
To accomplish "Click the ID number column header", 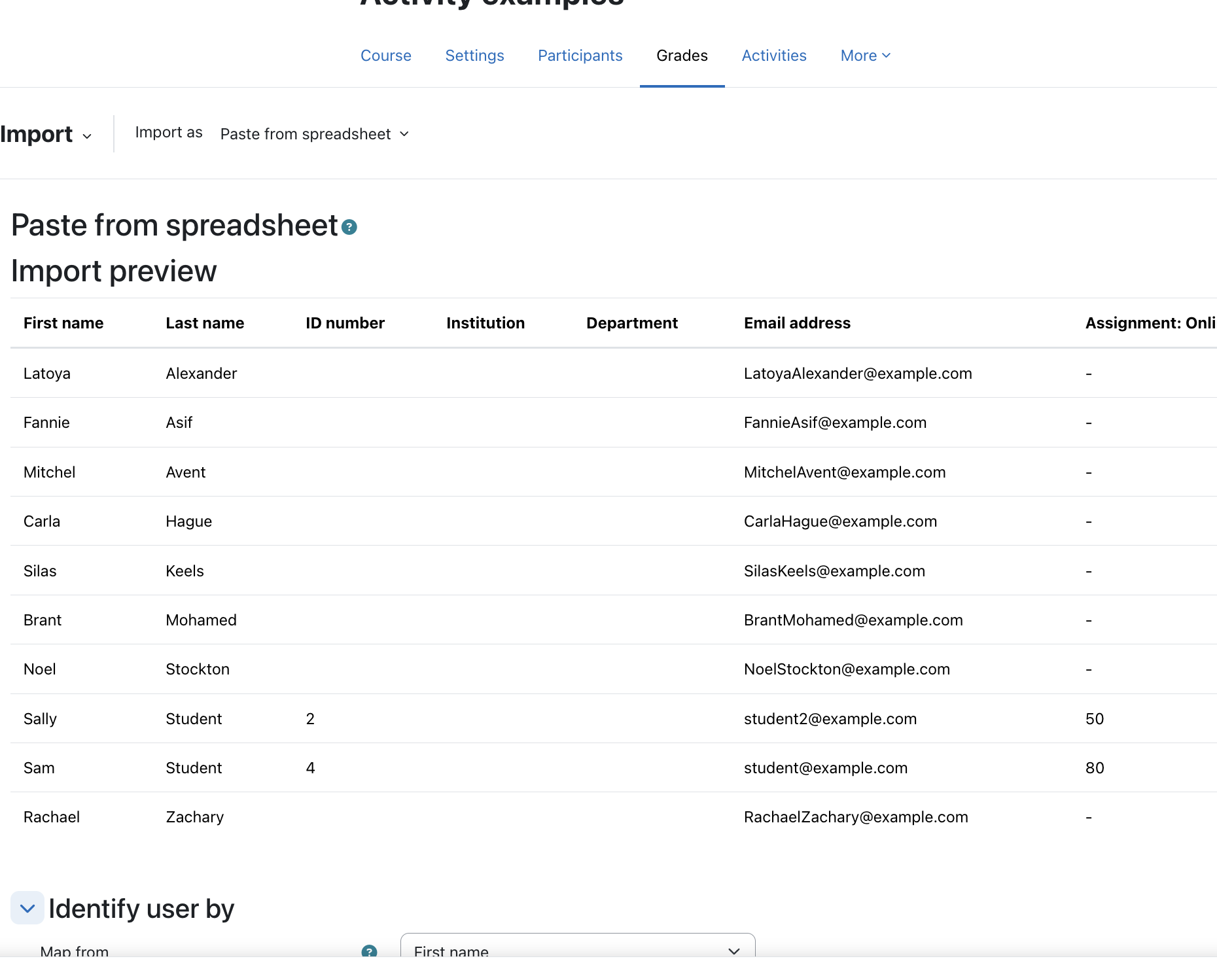I will (345, 323).
